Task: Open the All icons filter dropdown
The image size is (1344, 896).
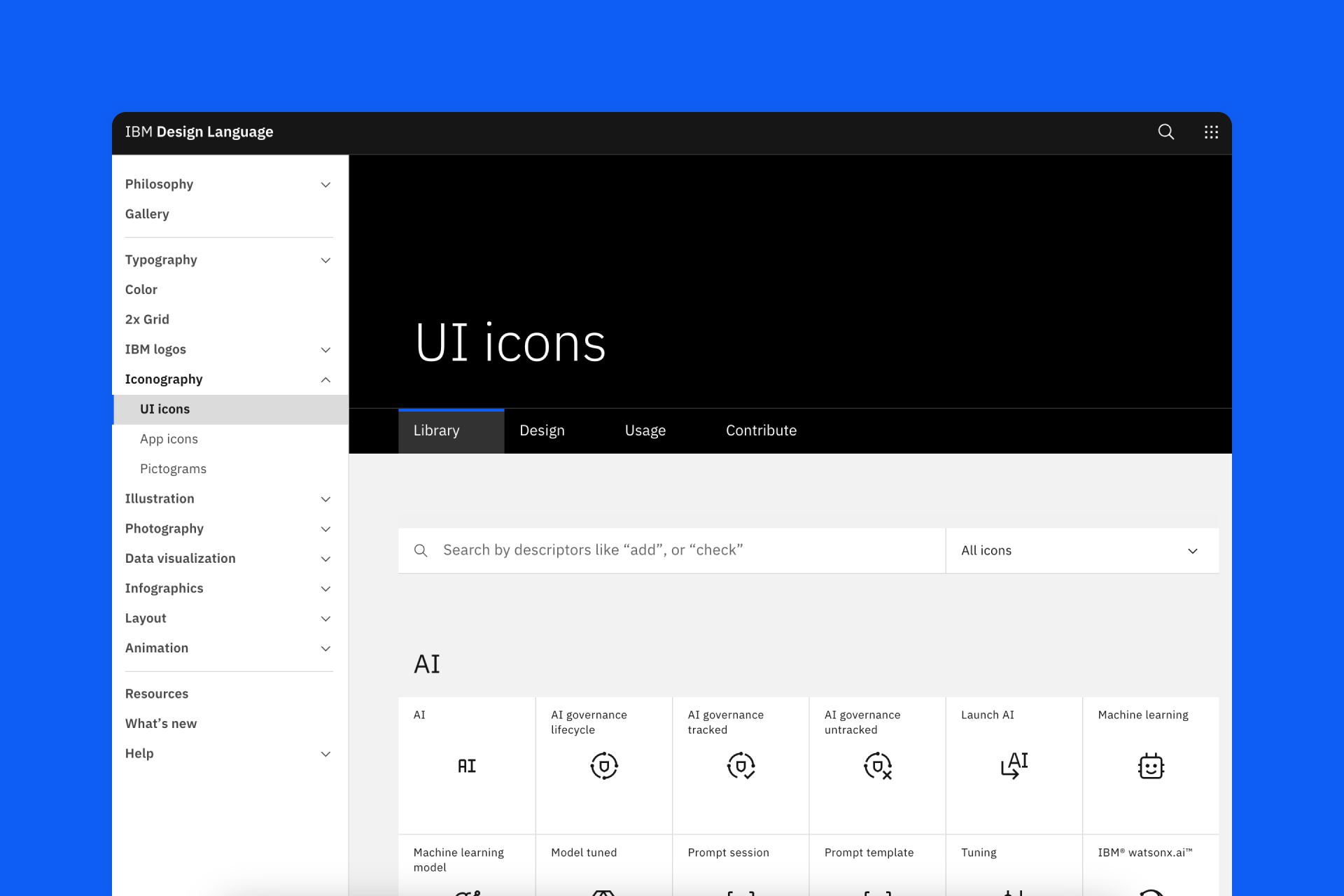Action: pyautogui.click(x=1081, y=551)
